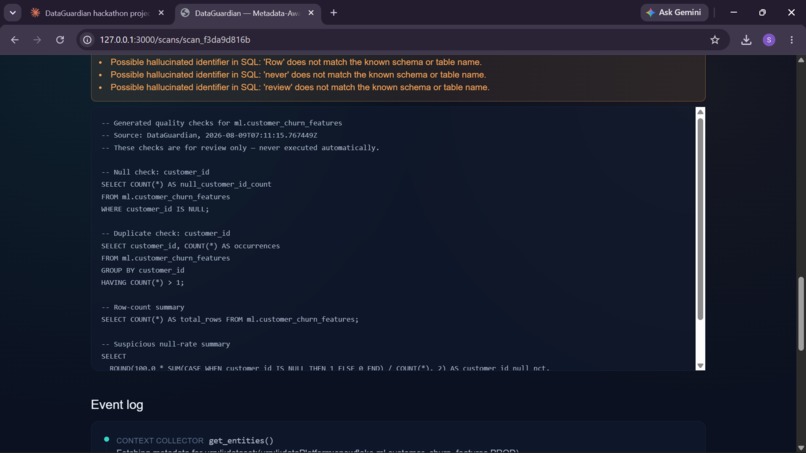
Task: Click the green Context Collector status dot
Action: click(106, 439)
